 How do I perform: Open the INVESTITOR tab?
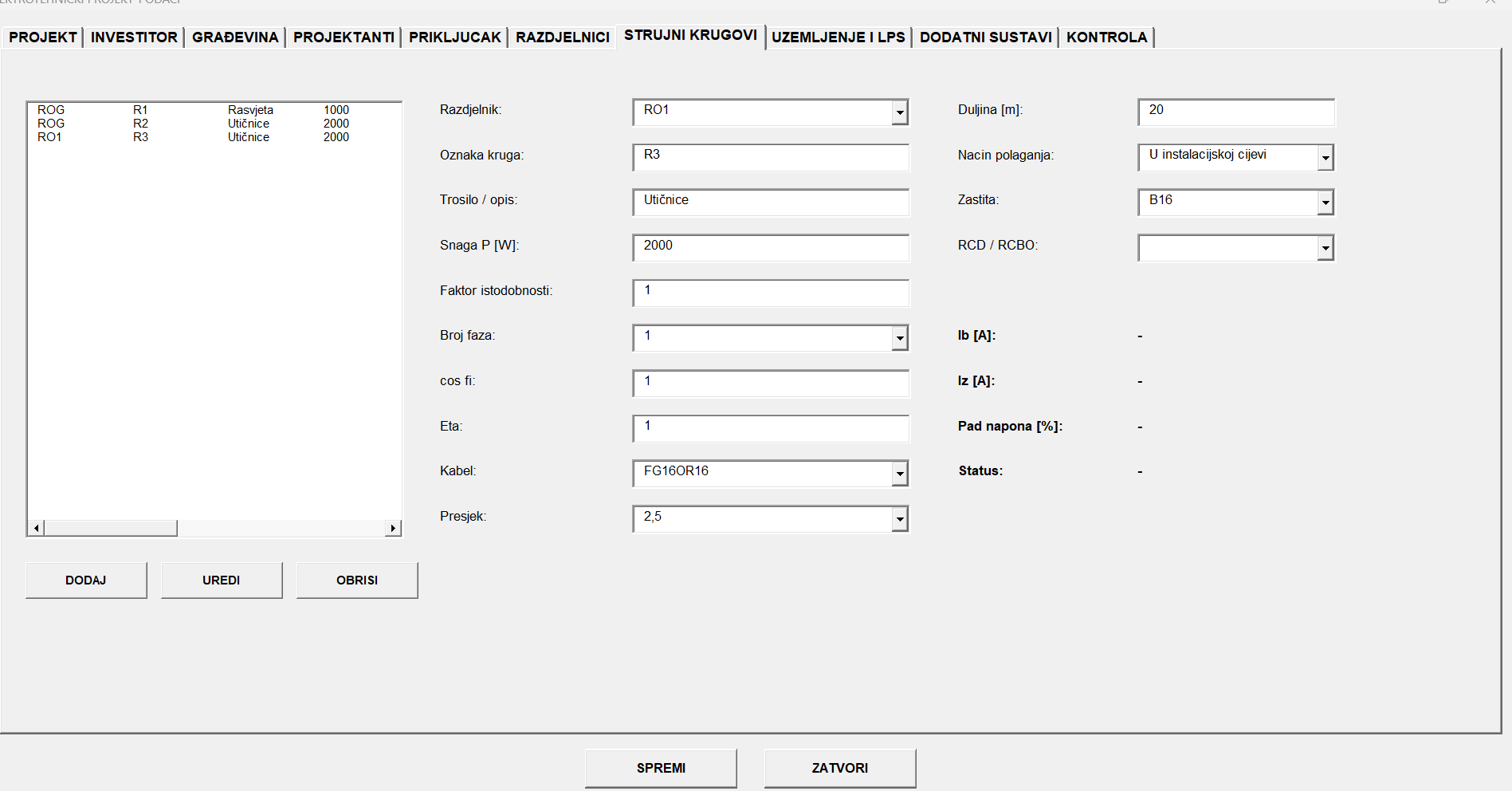(134, 37)
